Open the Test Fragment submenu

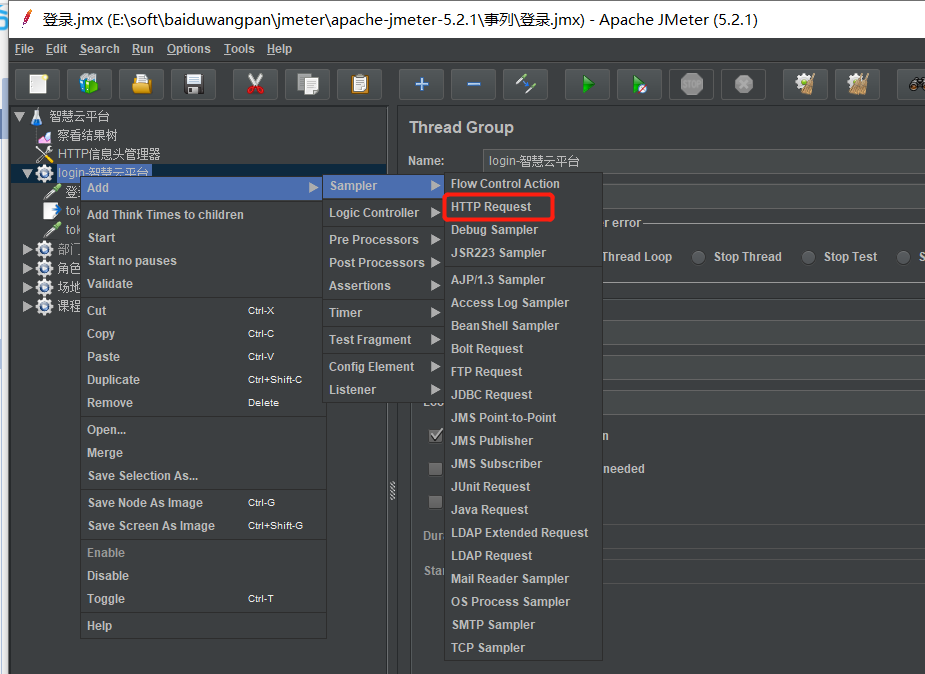(383, 340)
